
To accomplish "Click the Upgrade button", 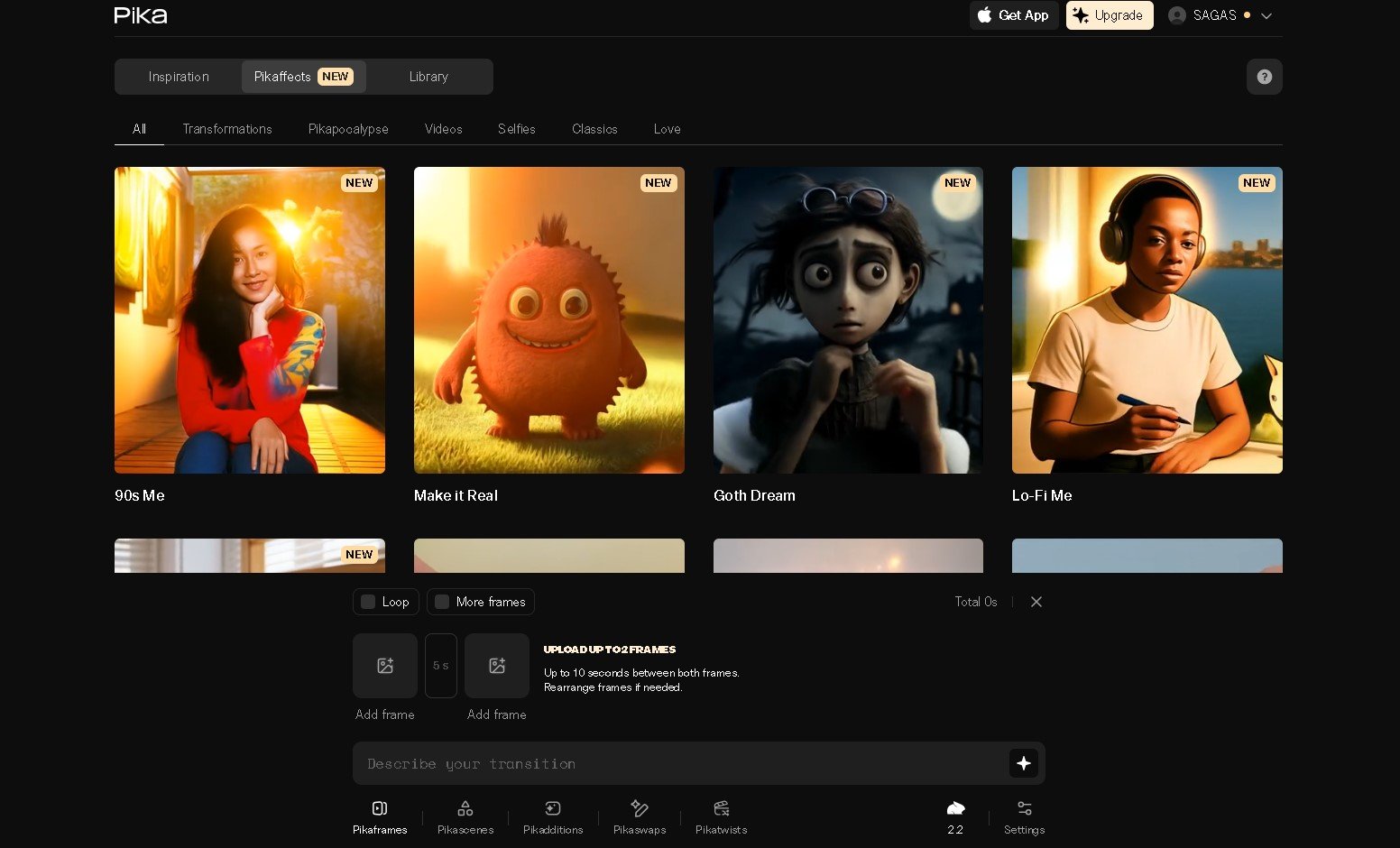I will [x=1110, y=15].
